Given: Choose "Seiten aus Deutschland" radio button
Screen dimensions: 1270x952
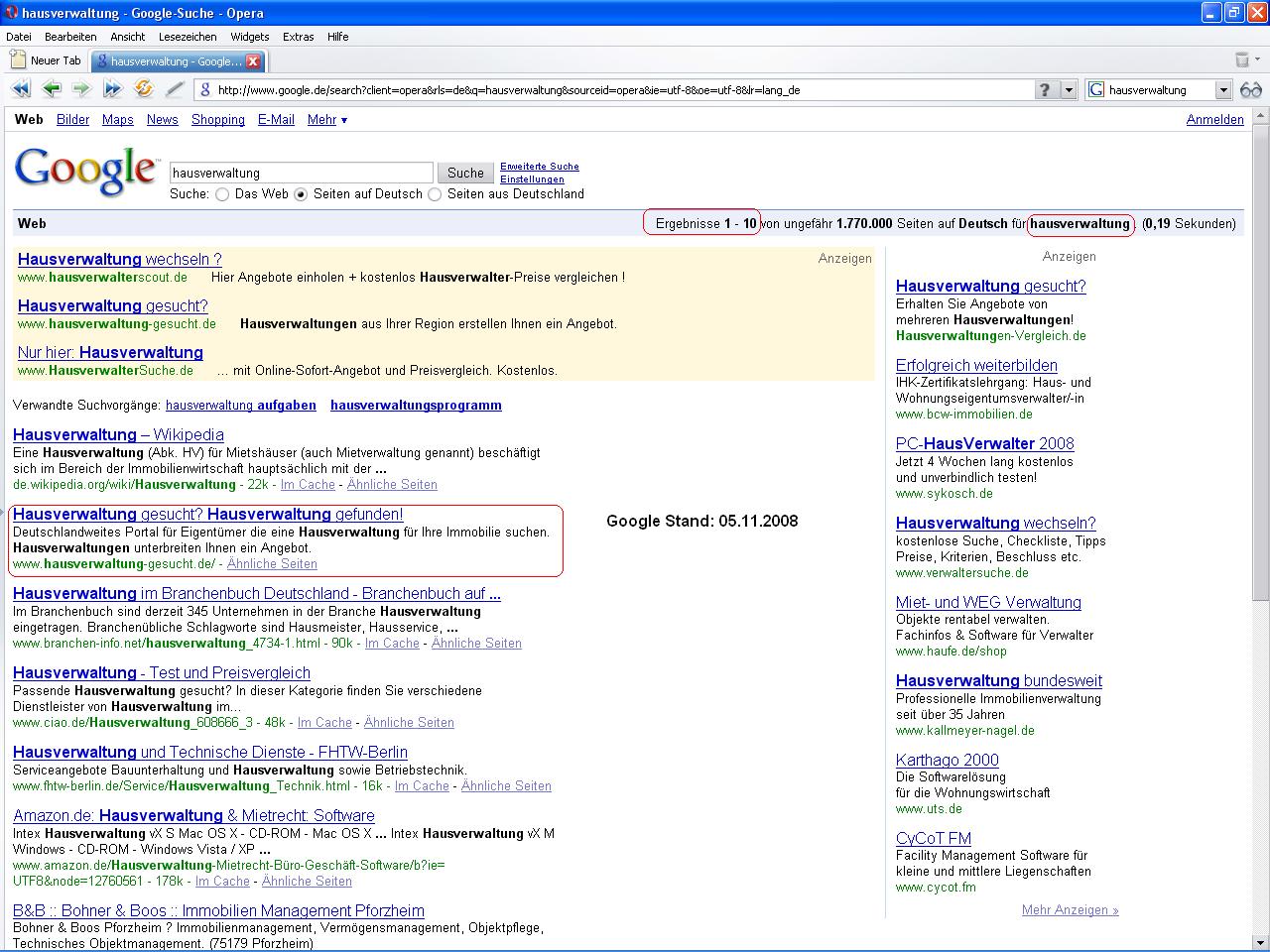Looking at the screenshot, I should point(435,194).
